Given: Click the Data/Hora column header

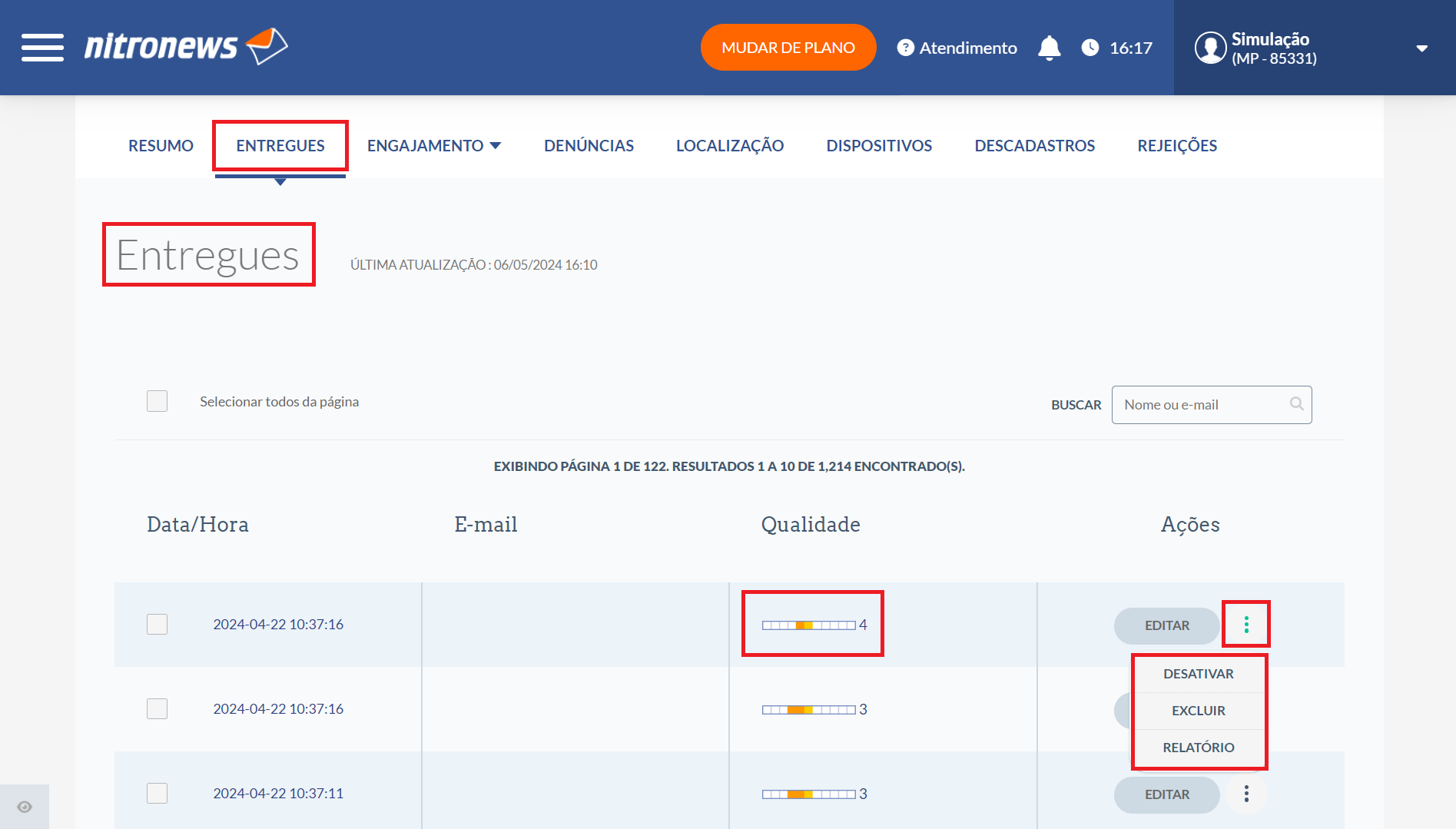Looking at the screenshot, I should click(x=197, y=524).
